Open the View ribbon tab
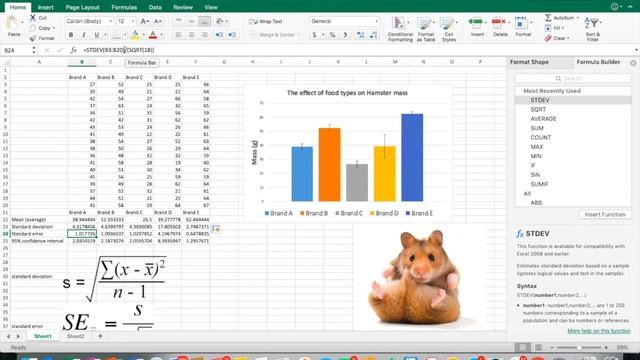Viewport: 640px width, 360px height. 211,7
